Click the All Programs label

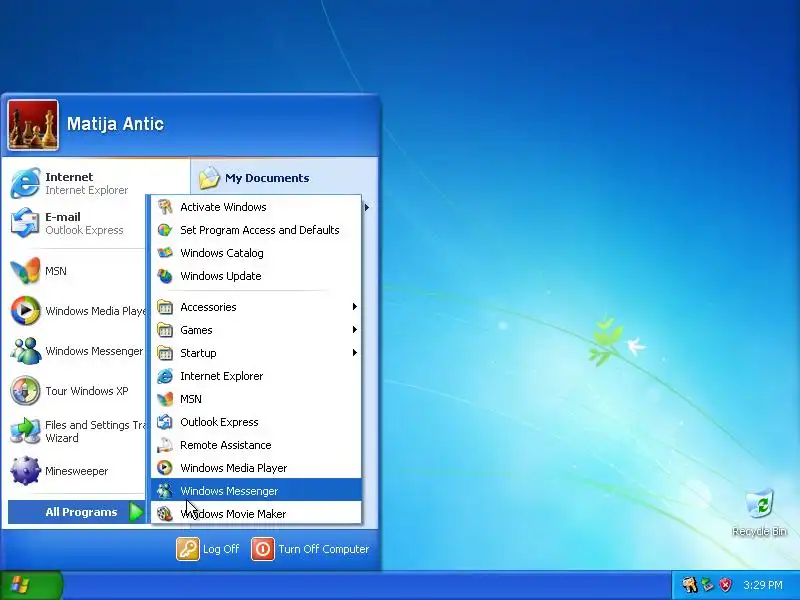click(x=81, y=512)
